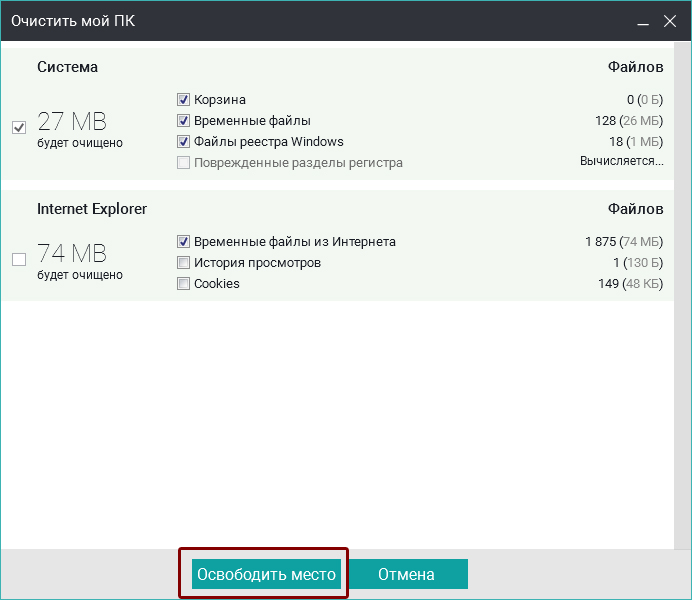Screen dimensions: 692x600
Task: Enable Поврежденные разделы регистра checkbox
Action: 183,163
